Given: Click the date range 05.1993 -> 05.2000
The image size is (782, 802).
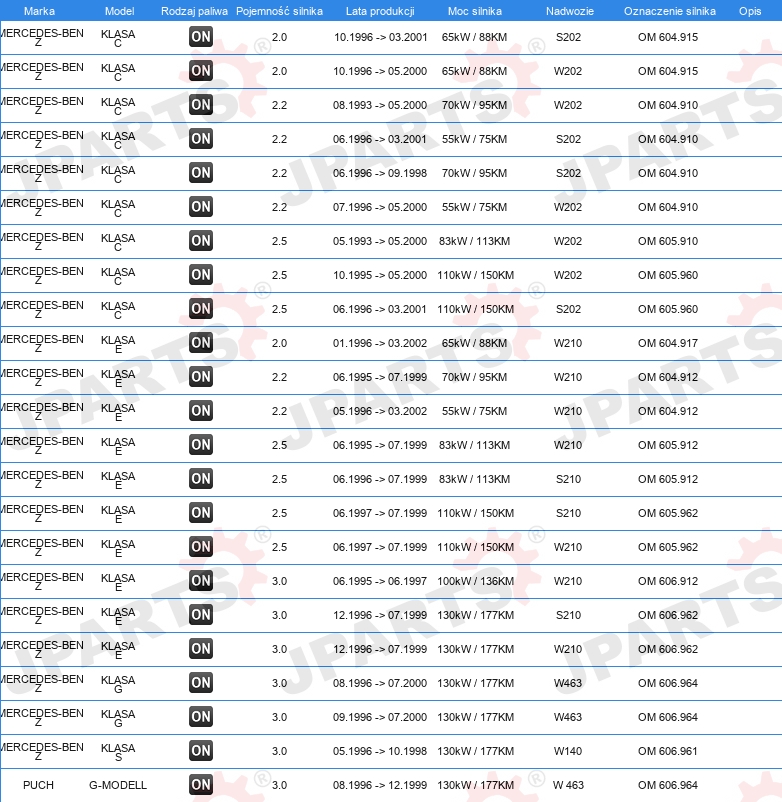Looking at the screenshot, I should pos(380,241).
